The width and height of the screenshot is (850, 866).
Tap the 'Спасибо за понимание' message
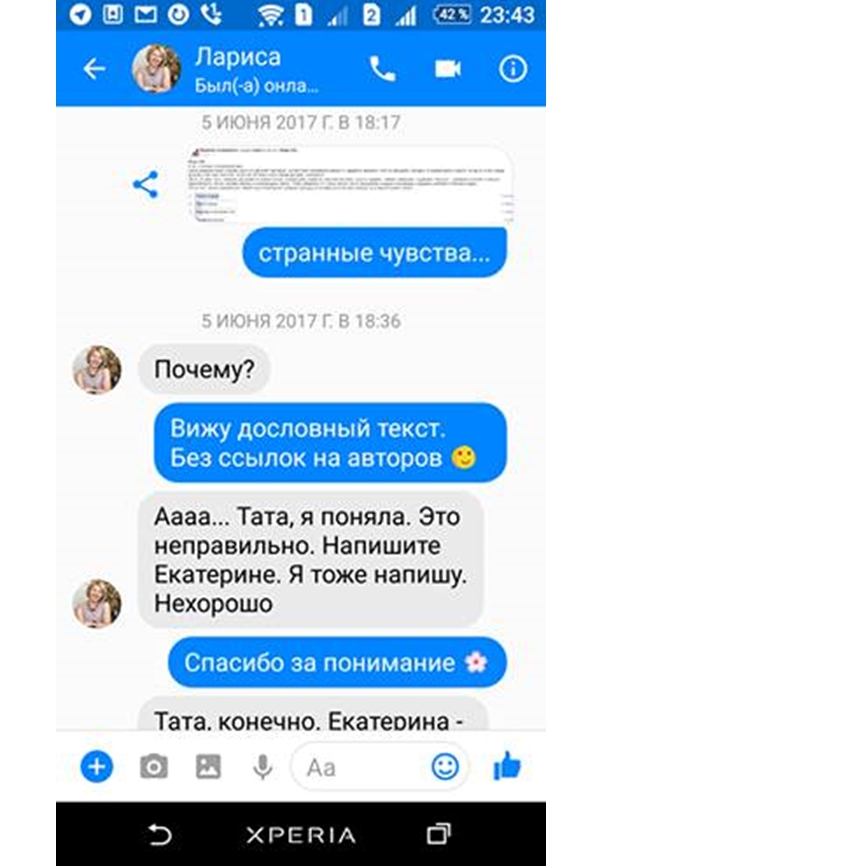(337, 662)
